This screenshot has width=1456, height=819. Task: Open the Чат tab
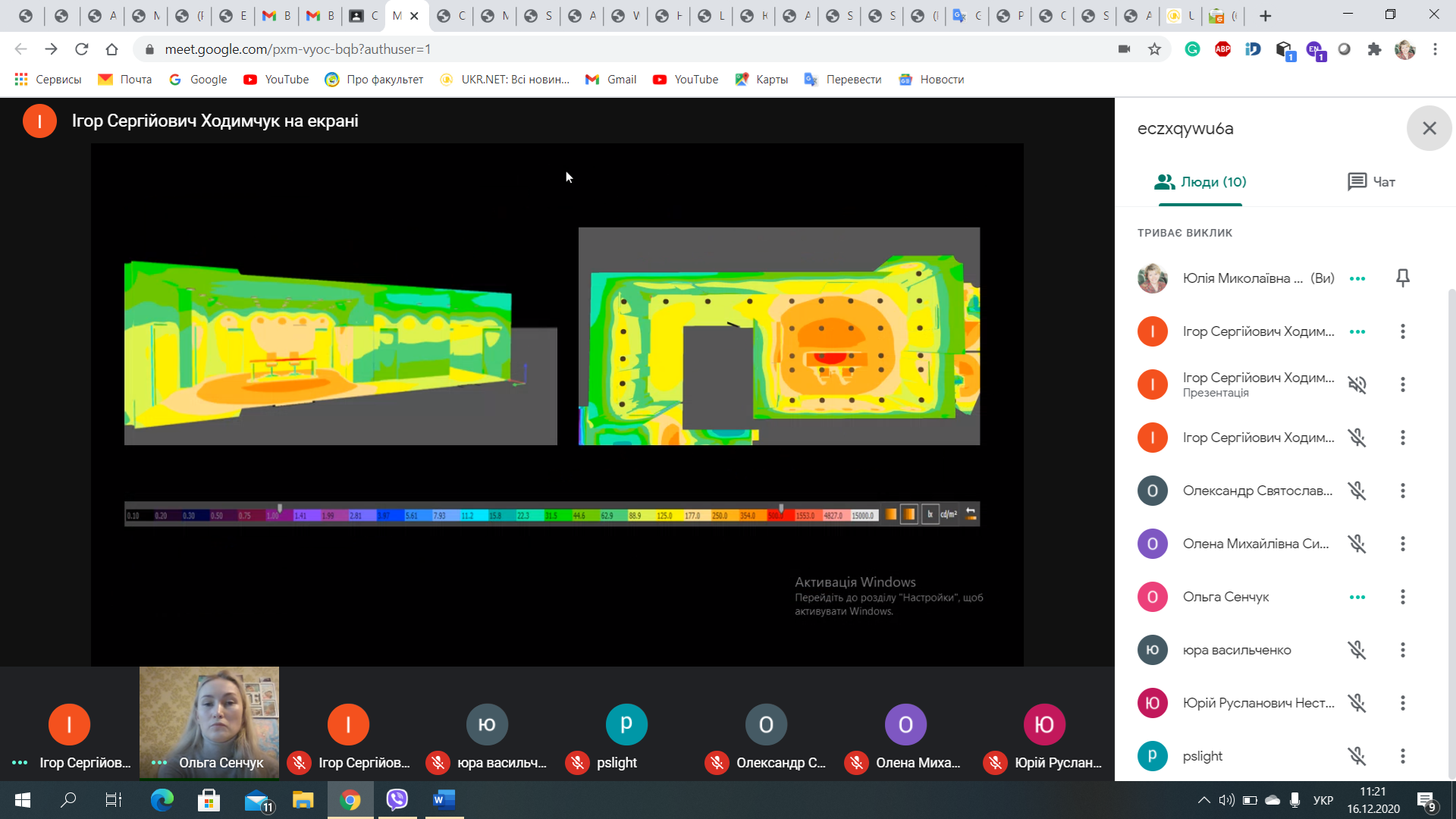click(1371, 182)
